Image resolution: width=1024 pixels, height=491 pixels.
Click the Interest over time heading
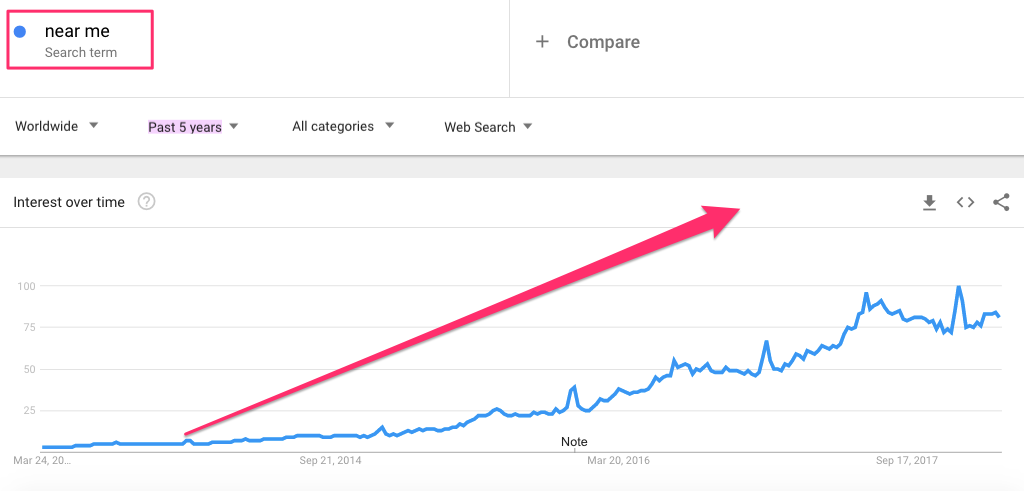(x=69, y=202)
